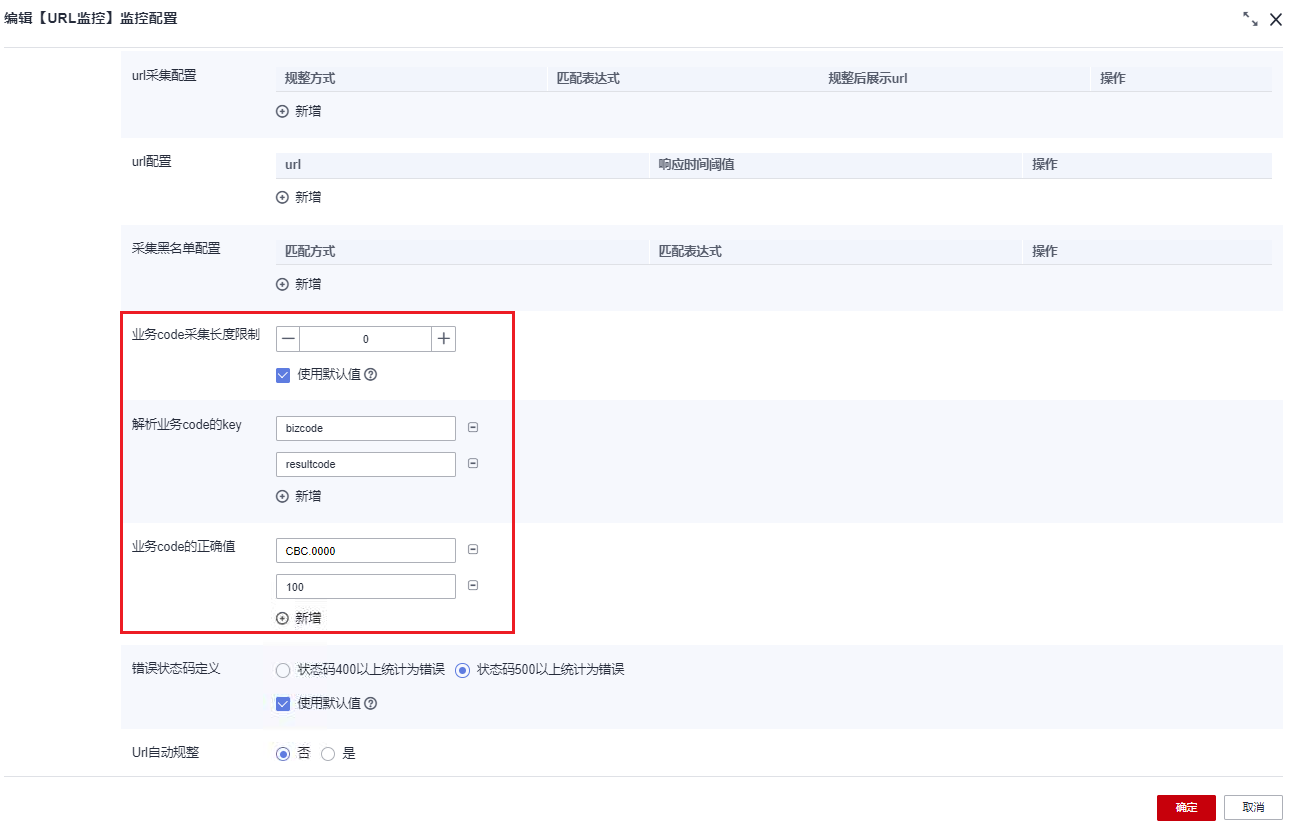The height and width of the screenshot is (835, 1300).
Task: Click 新增 under 解析业务code的key
Action: pos(299,497)
